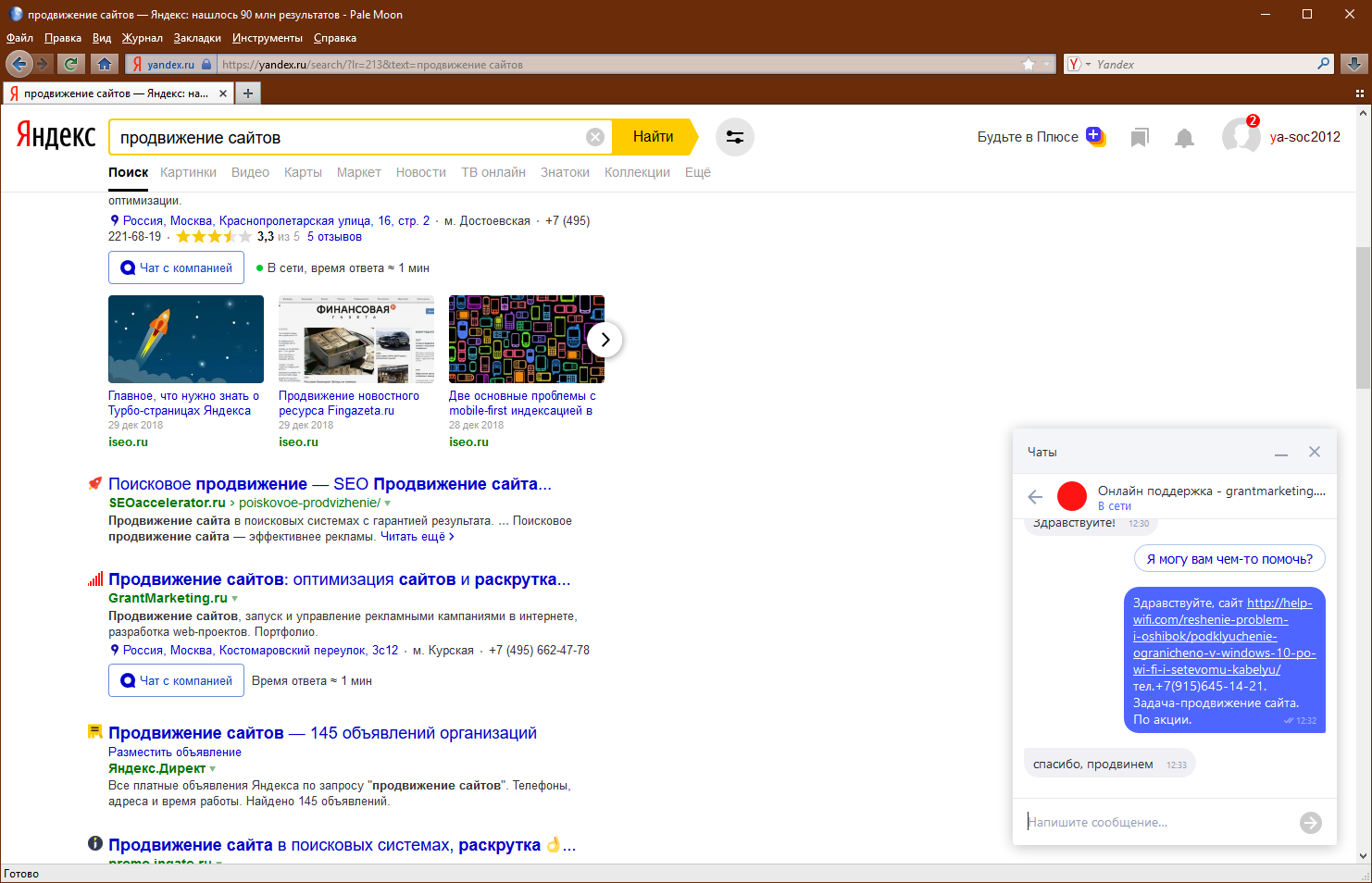
Task: Send chat message arrow button
Action: tap(1311, 823)
